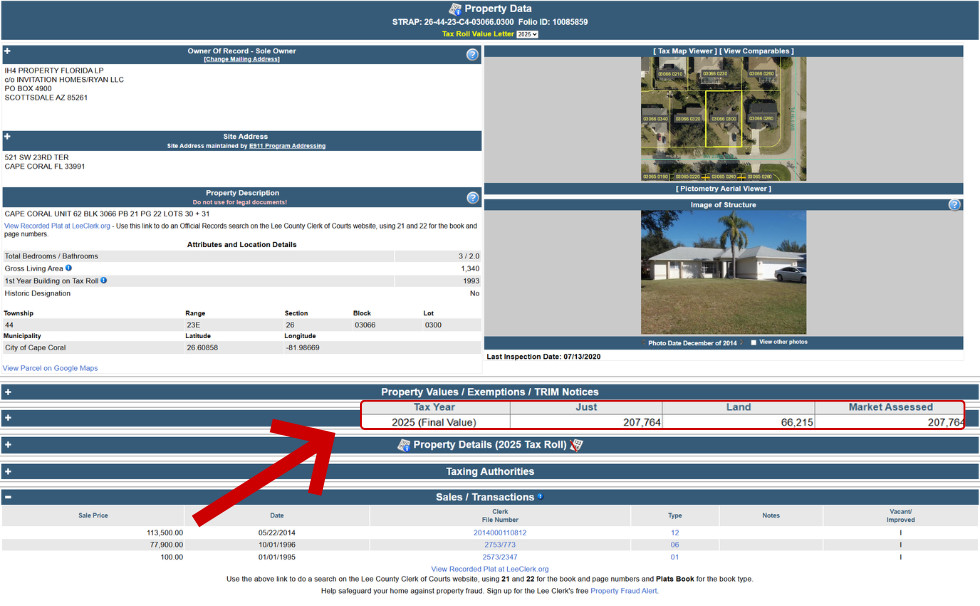This screenshot has height=606, width=980.
Task: Click help icon in Property Description header
Action: point(472,198)
